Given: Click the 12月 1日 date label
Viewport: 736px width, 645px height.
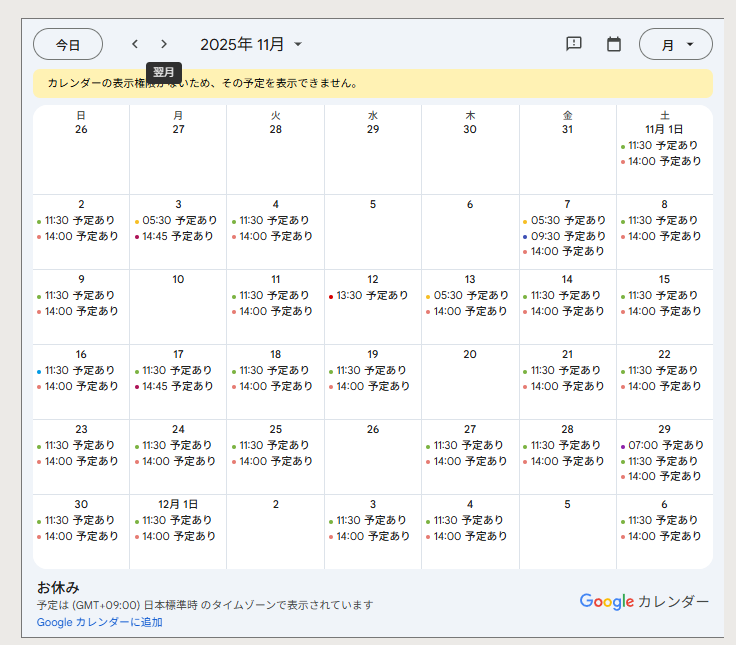Looking at the screenshot, I should (x=178, y=504).
